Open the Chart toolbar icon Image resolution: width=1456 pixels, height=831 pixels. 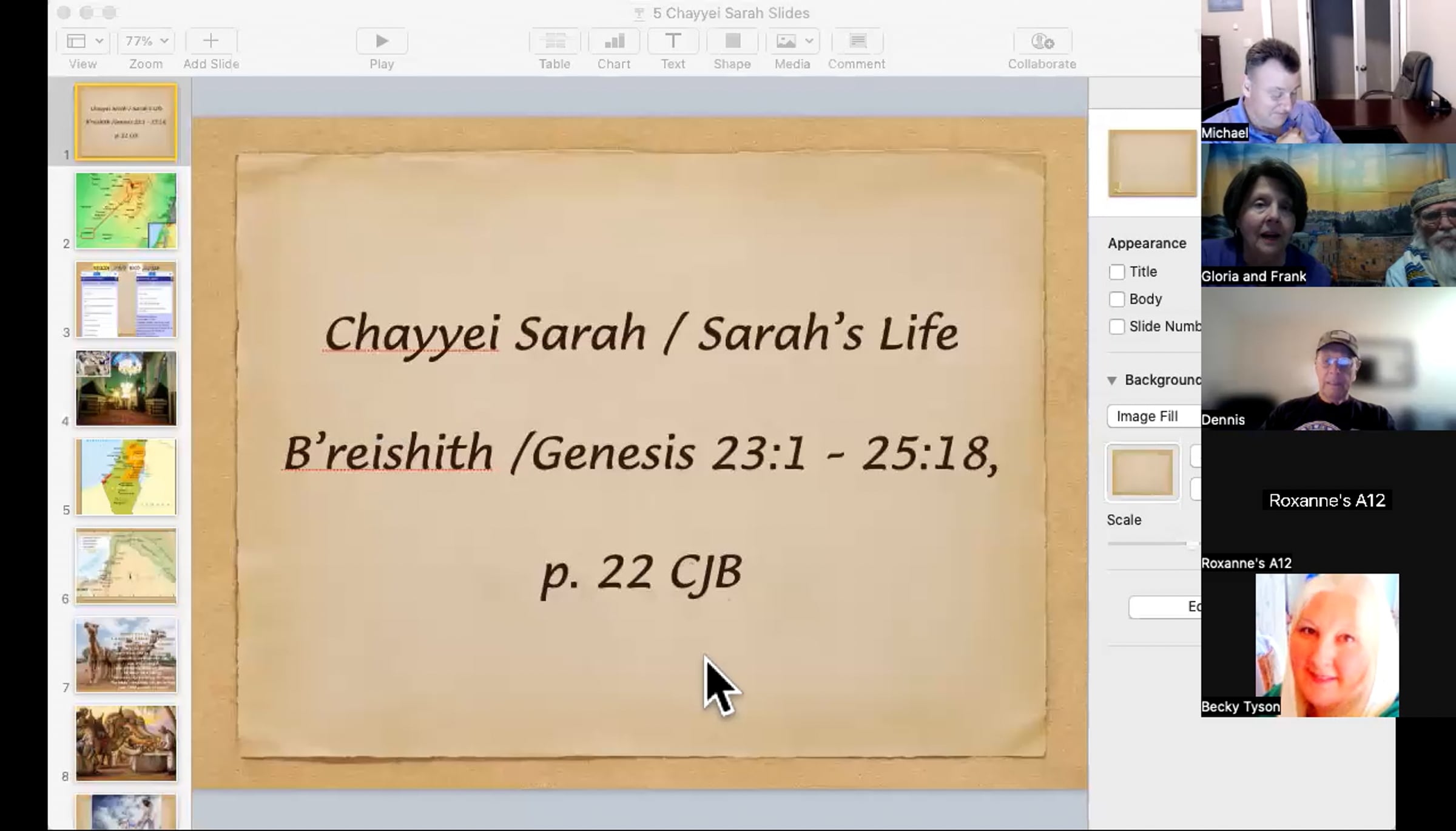pos(614,41)
